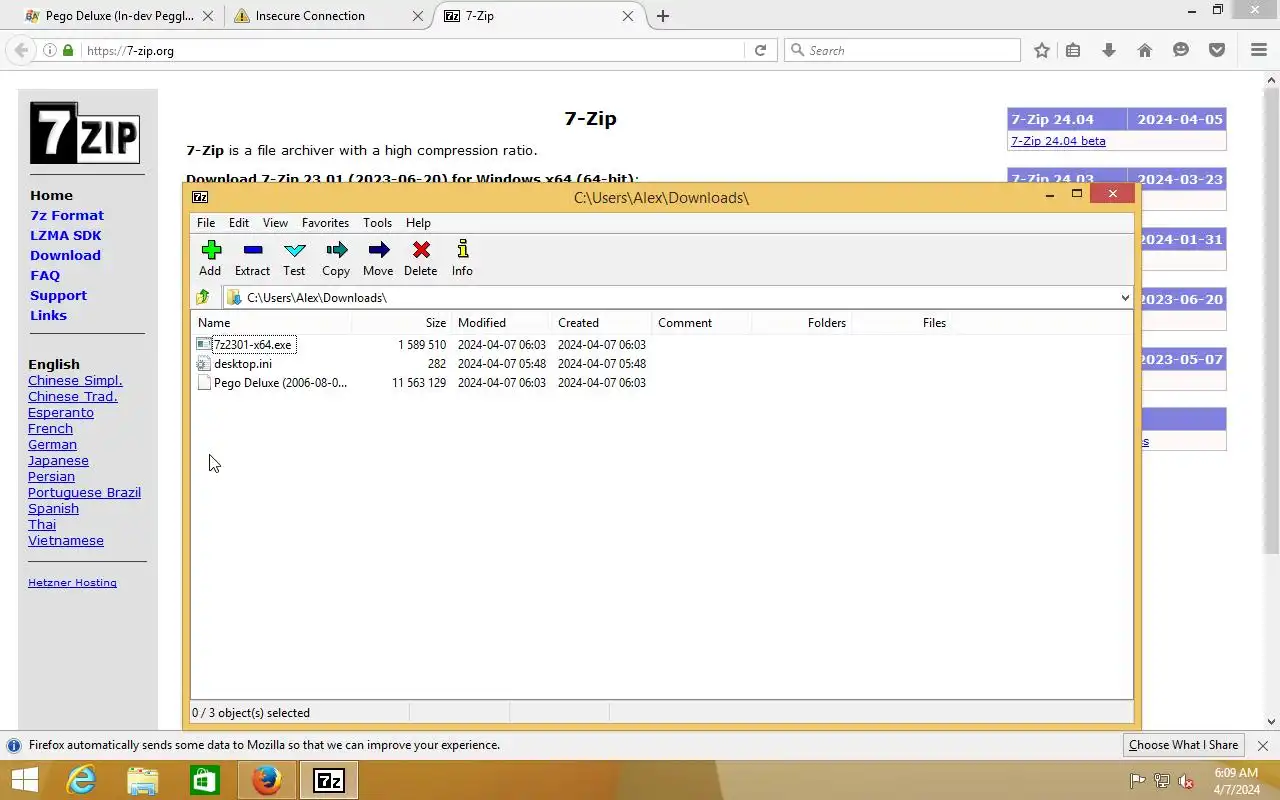Image resolution: width=1280 pixels, height=800 pixels.
Task: Open the Help menu in 7-Zip
Action: [x=418, y=223]
